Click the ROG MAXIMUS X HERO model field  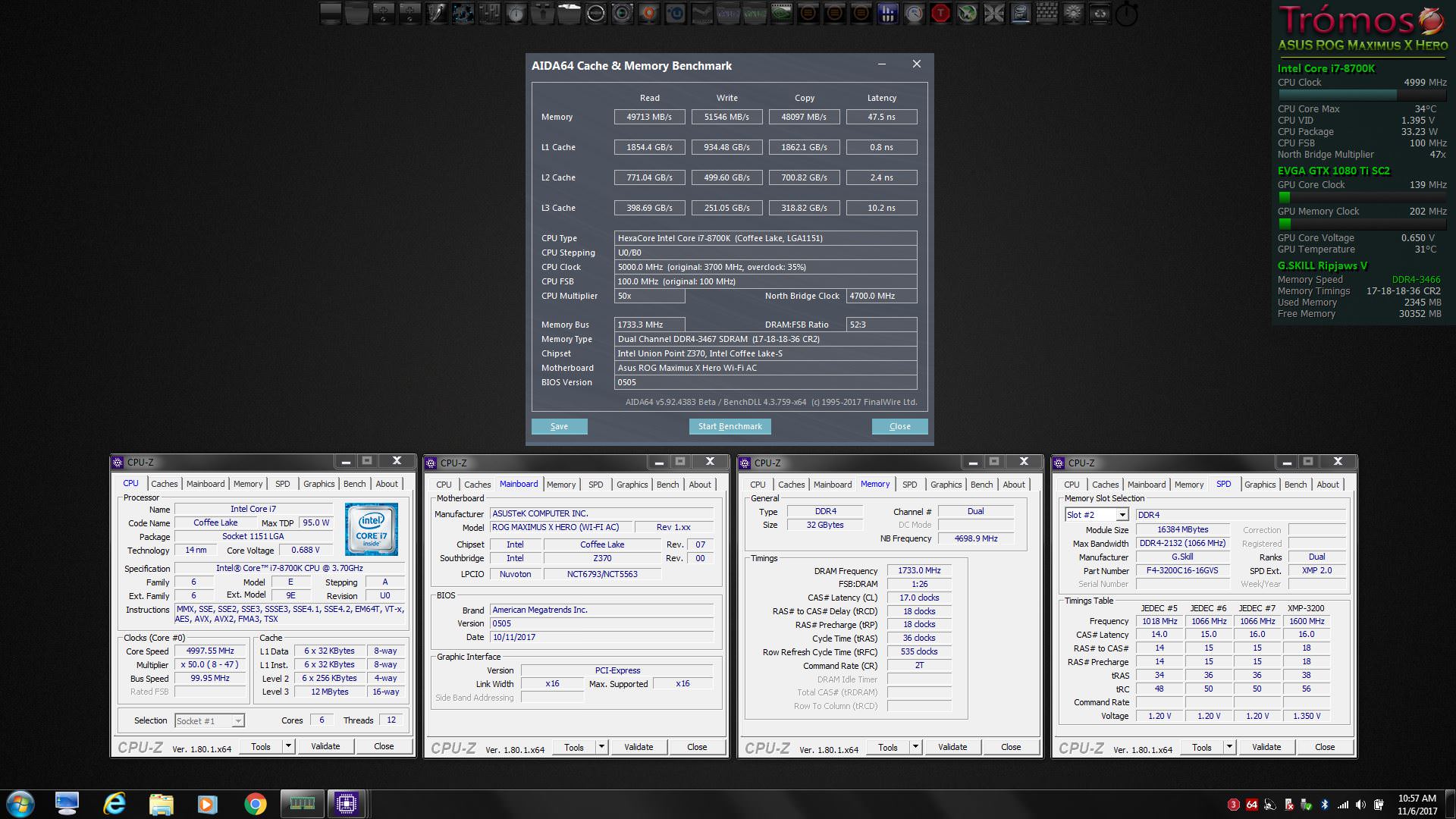560,527
